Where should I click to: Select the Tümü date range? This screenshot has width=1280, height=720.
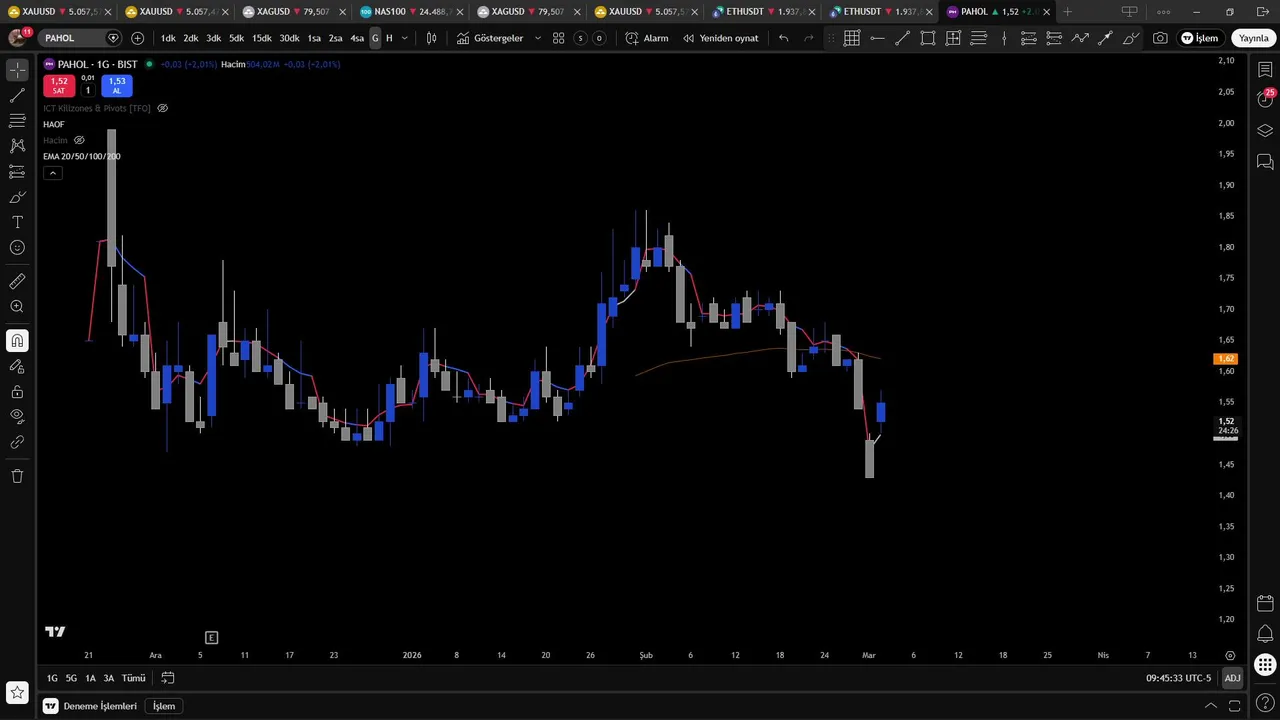tap(133, 678)
